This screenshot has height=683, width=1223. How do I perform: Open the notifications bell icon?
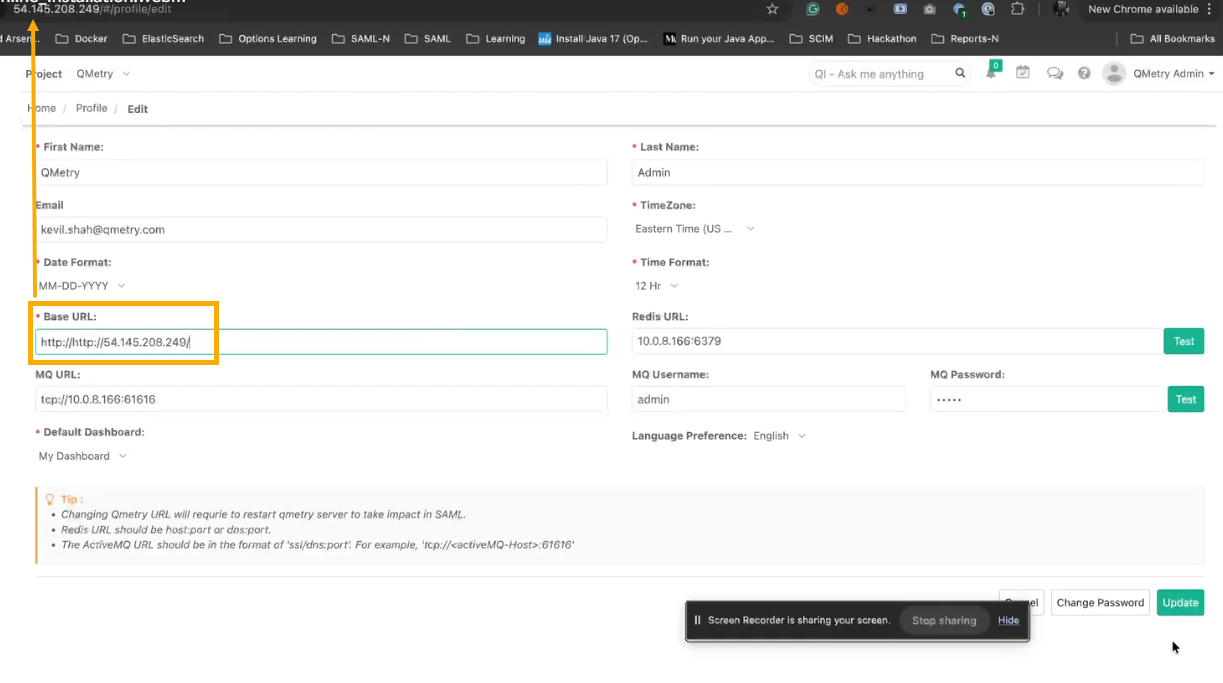pos(992,72)
